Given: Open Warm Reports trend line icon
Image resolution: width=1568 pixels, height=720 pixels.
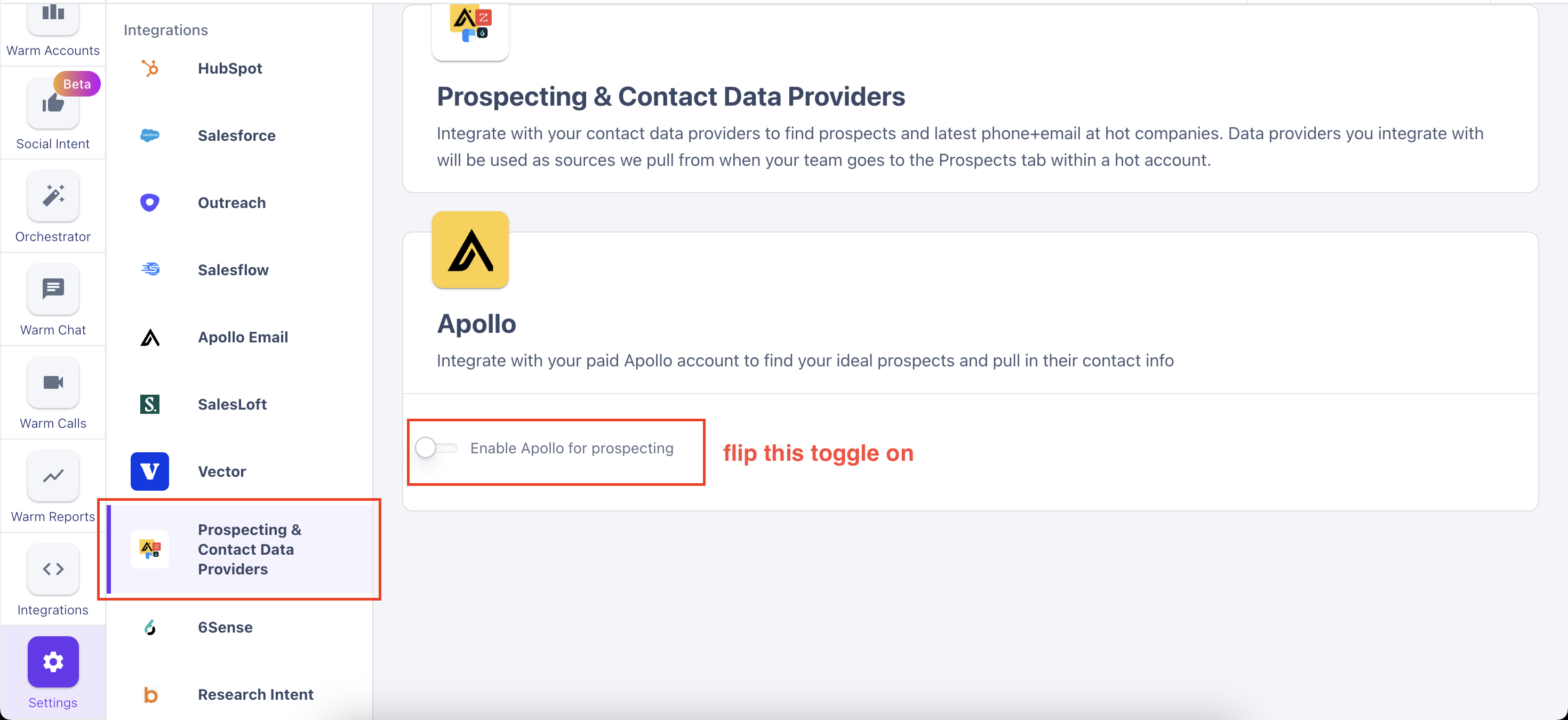Looking at the screenshot, I should pyautogui.click(x=53, y=475).
